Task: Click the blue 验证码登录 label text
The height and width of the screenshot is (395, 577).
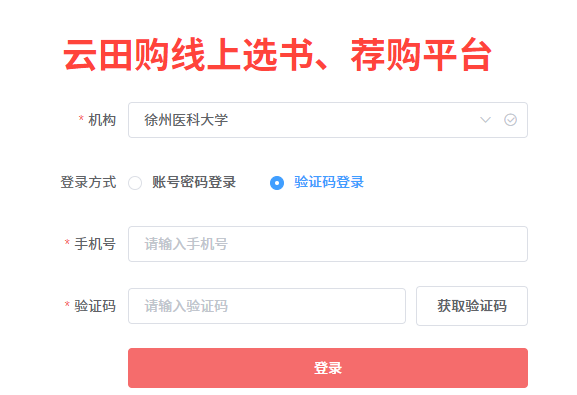Action: pos(329,182)
